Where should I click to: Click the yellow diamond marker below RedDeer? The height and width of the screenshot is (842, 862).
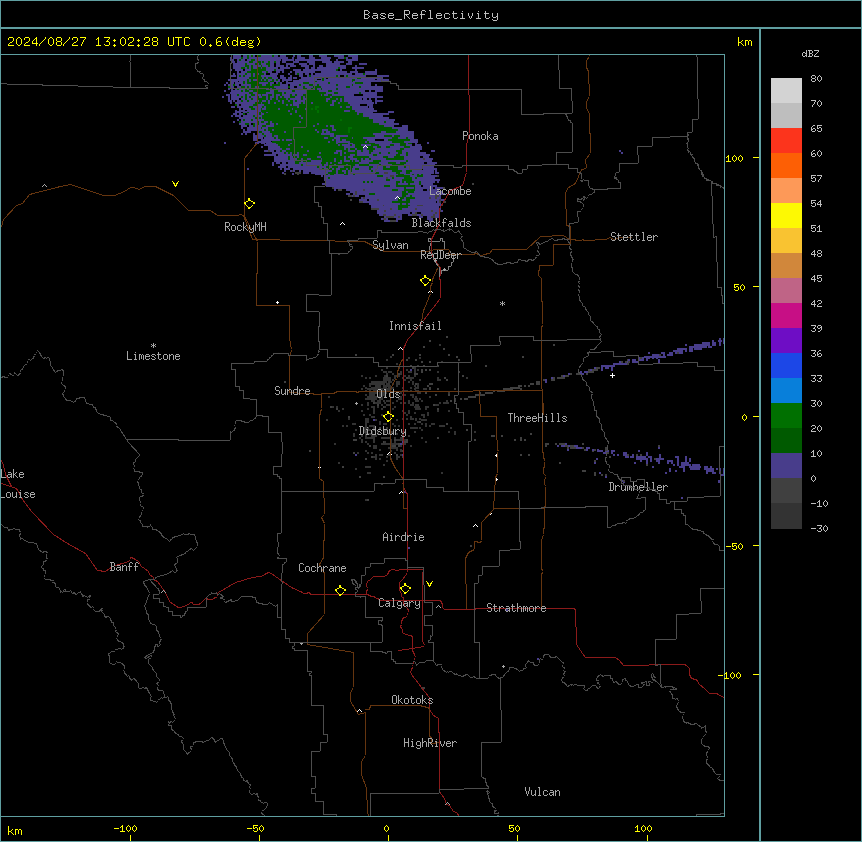pos(426,281)
